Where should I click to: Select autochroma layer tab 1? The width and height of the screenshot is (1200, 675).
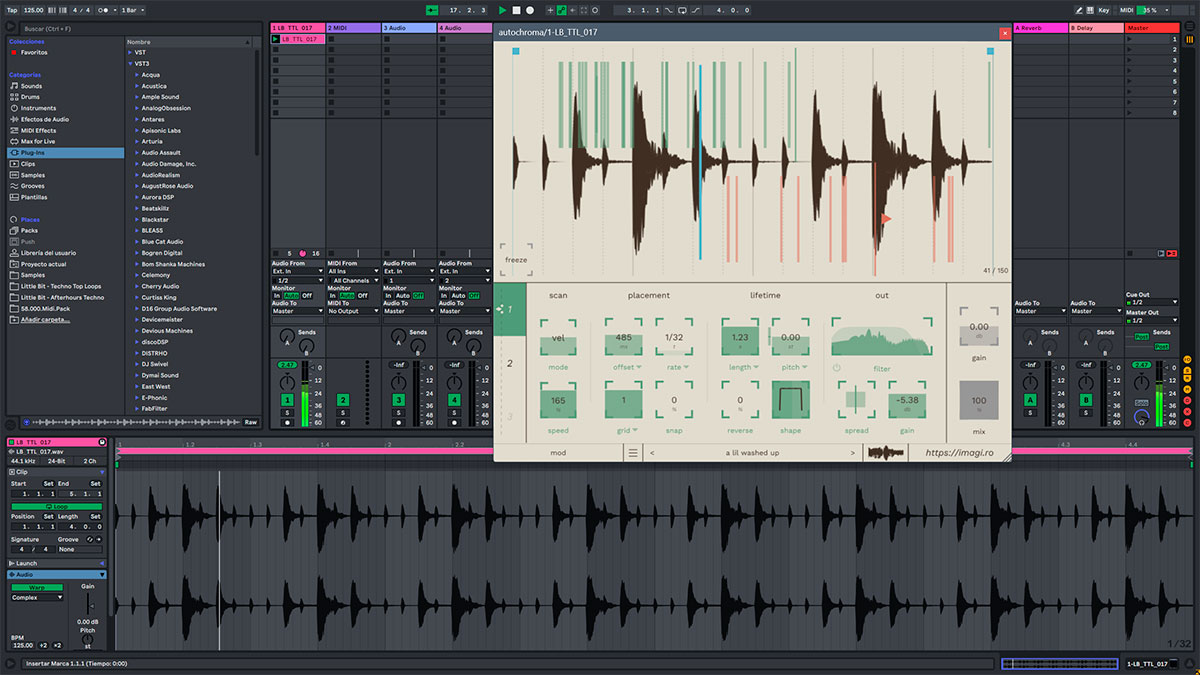pos(509,309)
